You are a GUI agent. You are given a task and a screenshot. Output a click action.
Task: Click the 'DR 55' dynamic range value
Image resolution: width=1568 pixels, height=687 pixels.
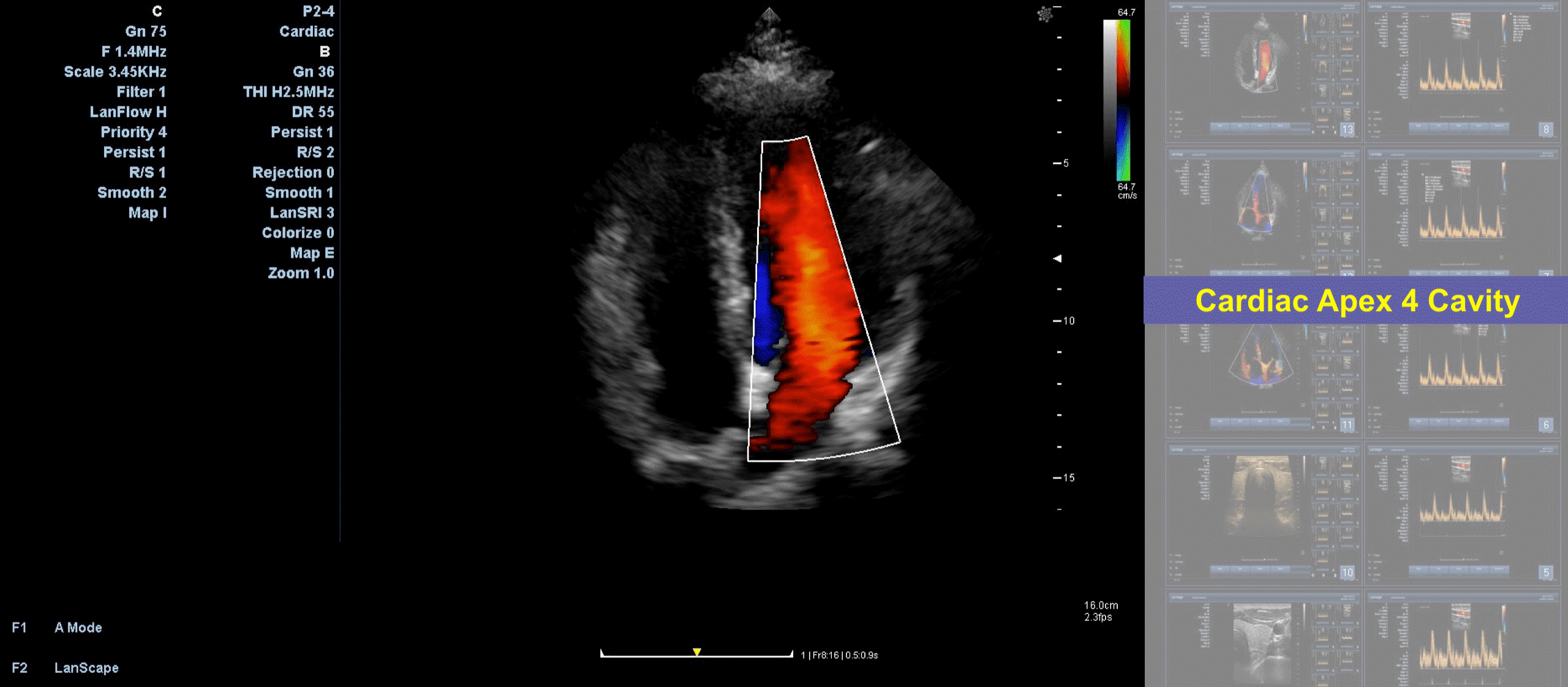tap(313, 112)
